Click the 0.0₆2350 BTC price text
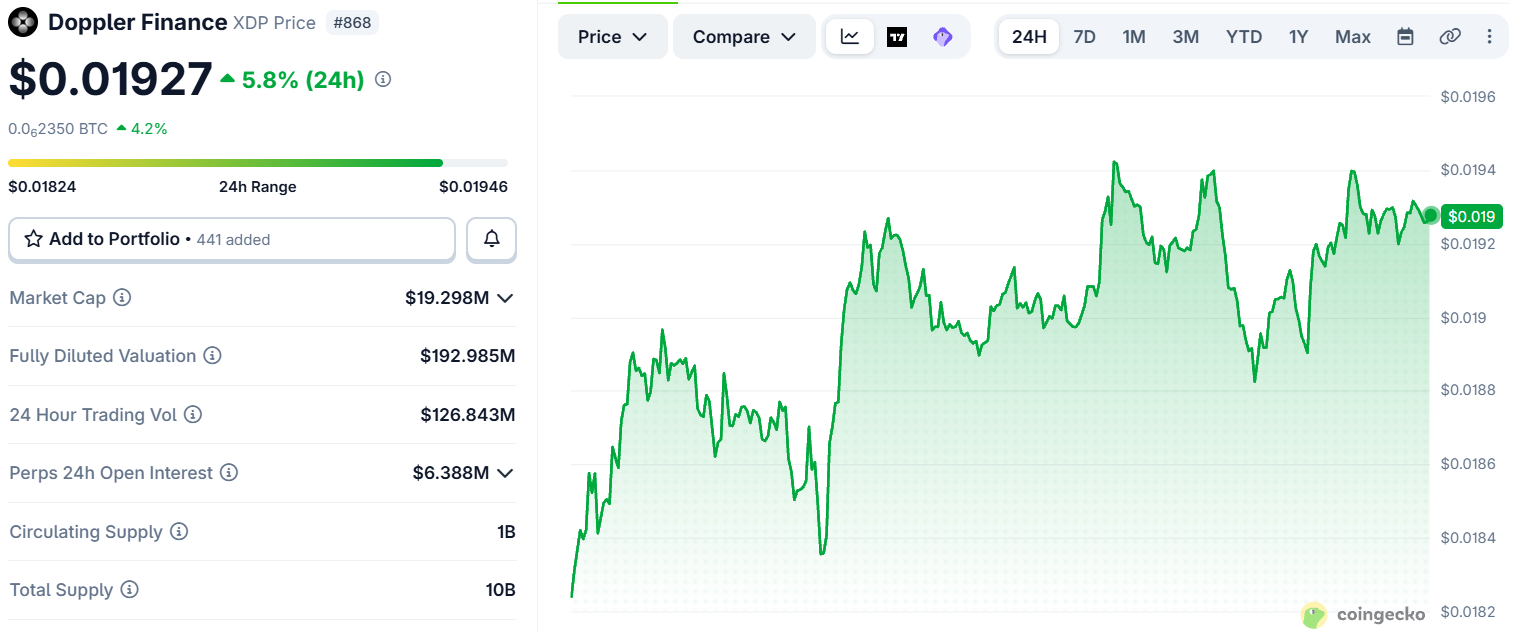Image resolution: width=1517 pixels, height=632 pixels. click(x=58, y=129)
